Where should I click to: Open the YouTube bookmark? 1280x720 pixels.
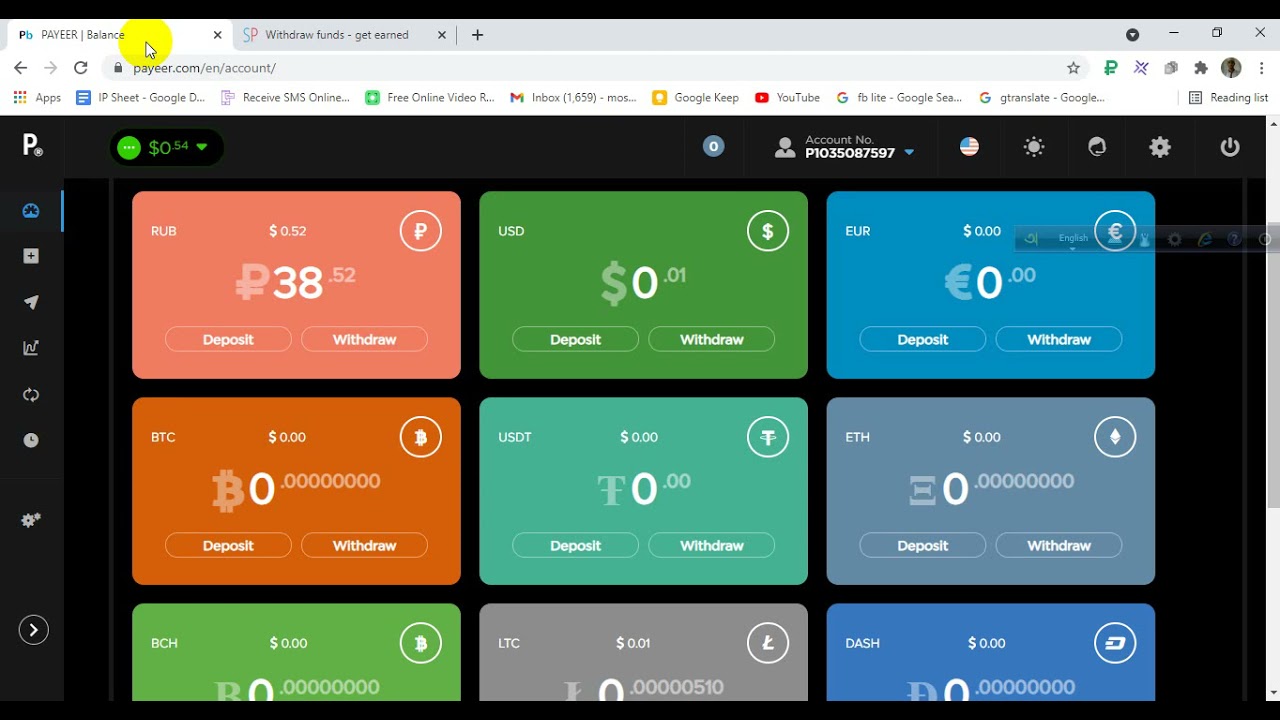[787, 98]
